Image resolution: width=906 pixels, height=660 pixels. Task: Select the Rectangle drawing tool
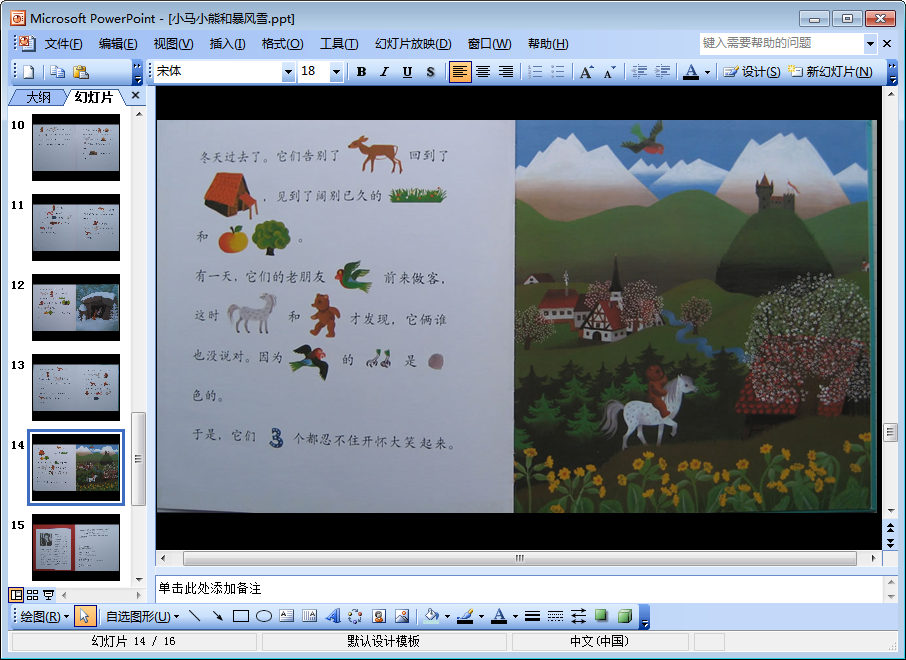(241, 617)
